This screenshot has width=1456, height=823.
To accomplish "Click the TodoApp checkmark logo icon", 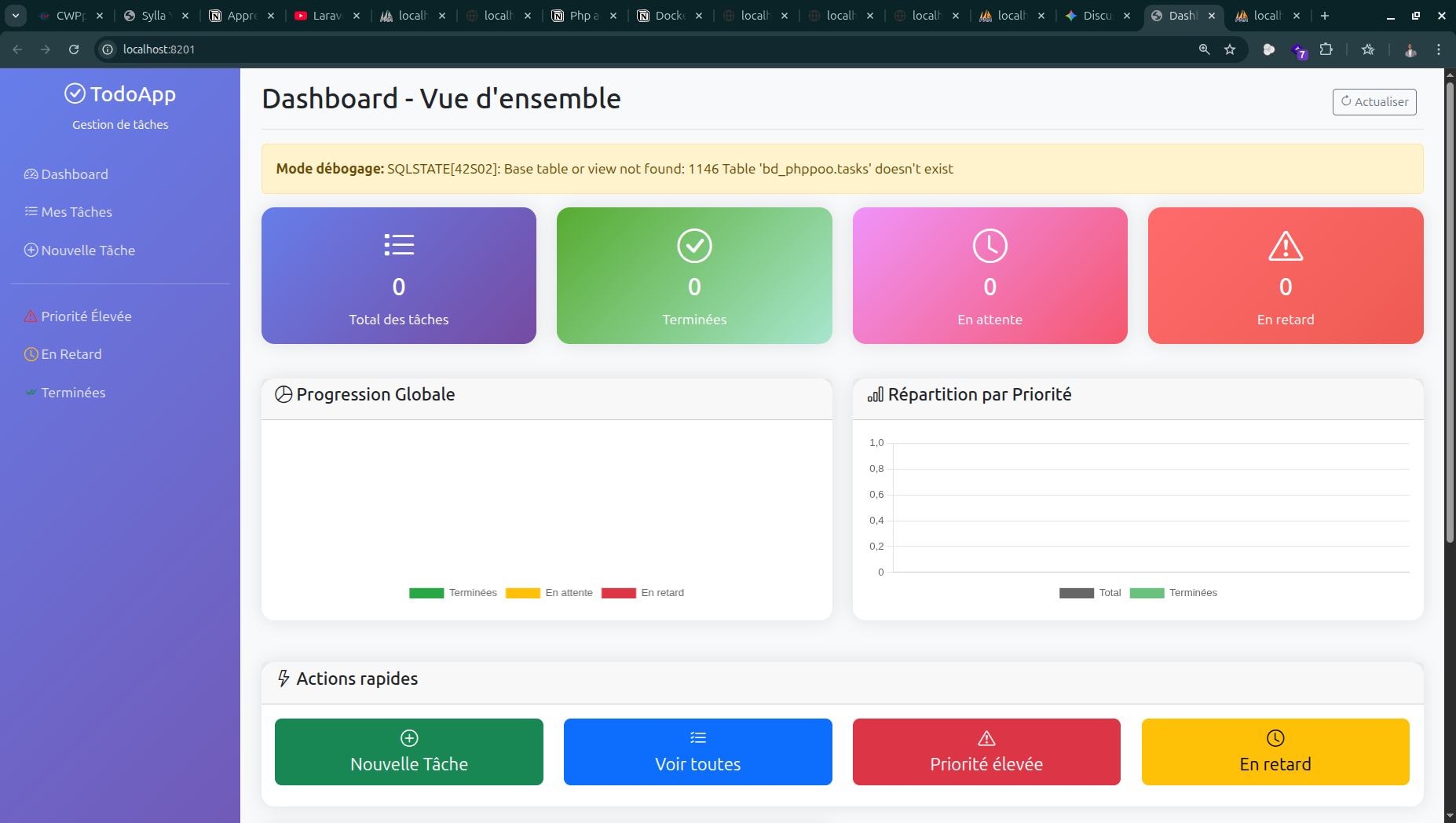I will click(x=75, y=94).
